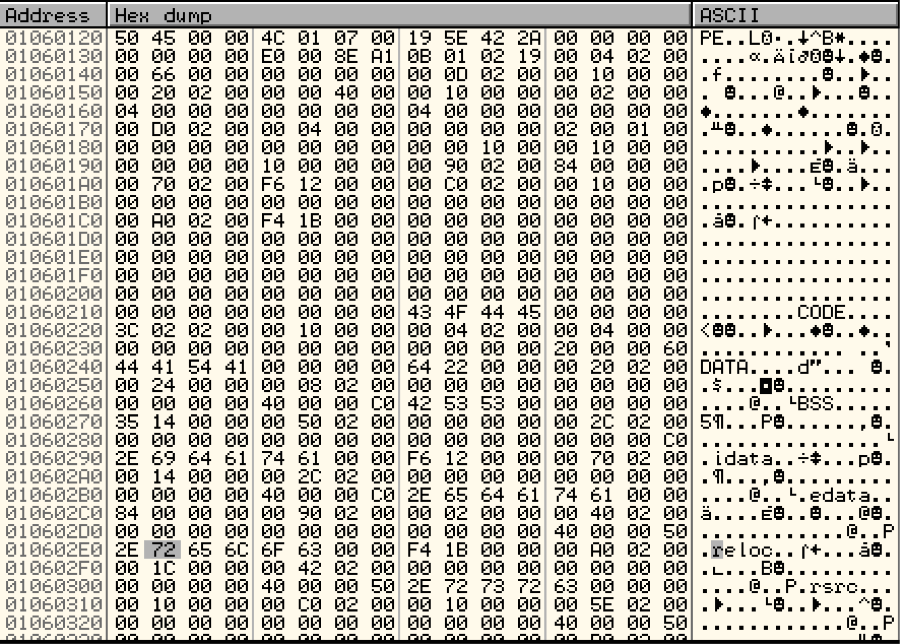Select address 010602E0 in the Address column
The image size is (900, 644).
(53, 549)
